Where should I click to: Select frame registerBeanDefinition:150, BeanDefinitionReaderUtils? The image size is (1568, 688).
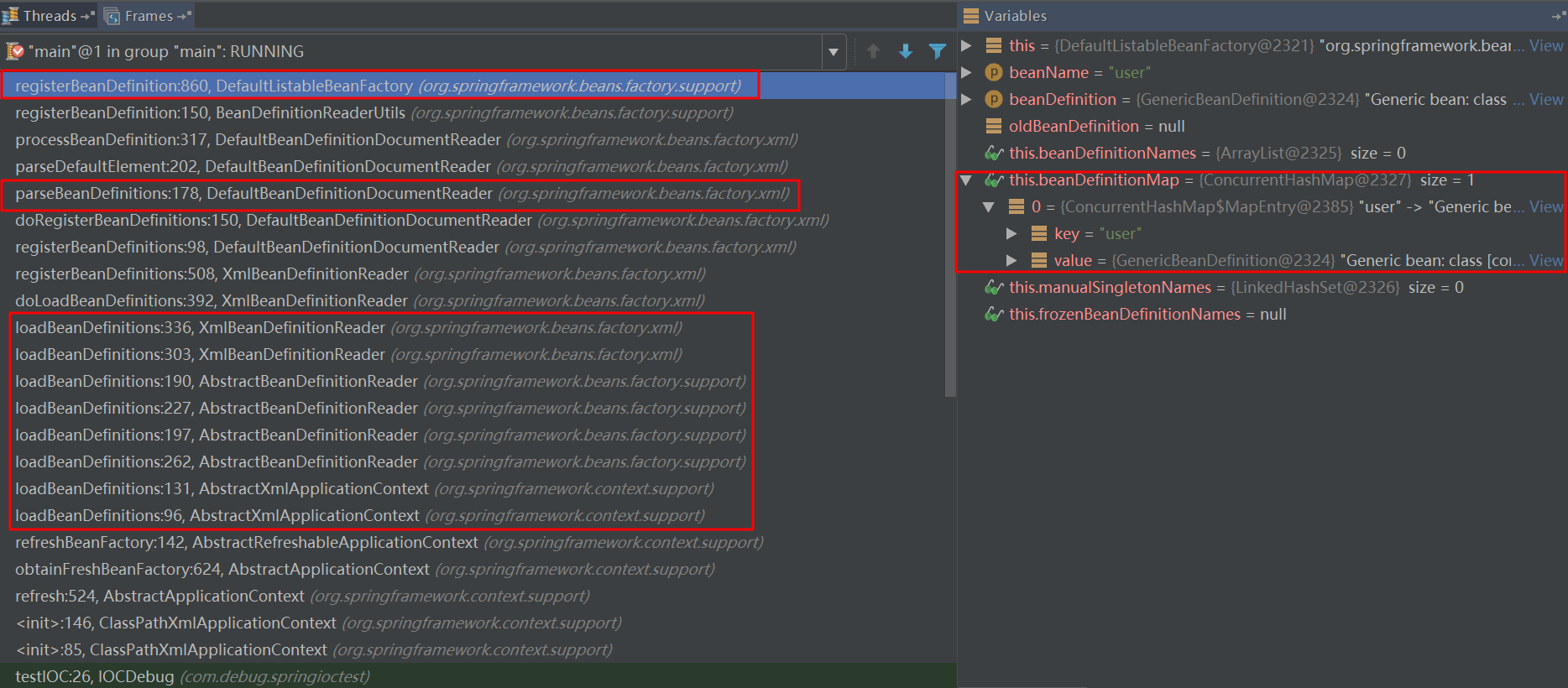click(x=473, y=112)
